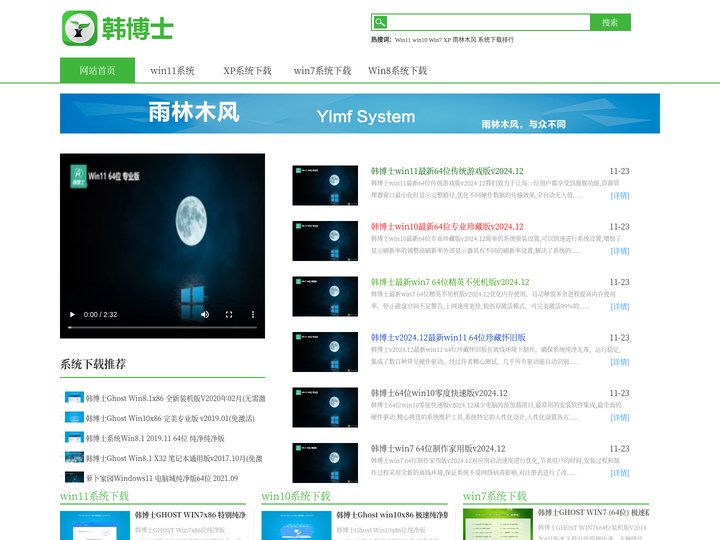Click icon beside Ghost Win8.1x86 全新装机版 row
Viewport: 720px width, 540px height.
[74, 397]
